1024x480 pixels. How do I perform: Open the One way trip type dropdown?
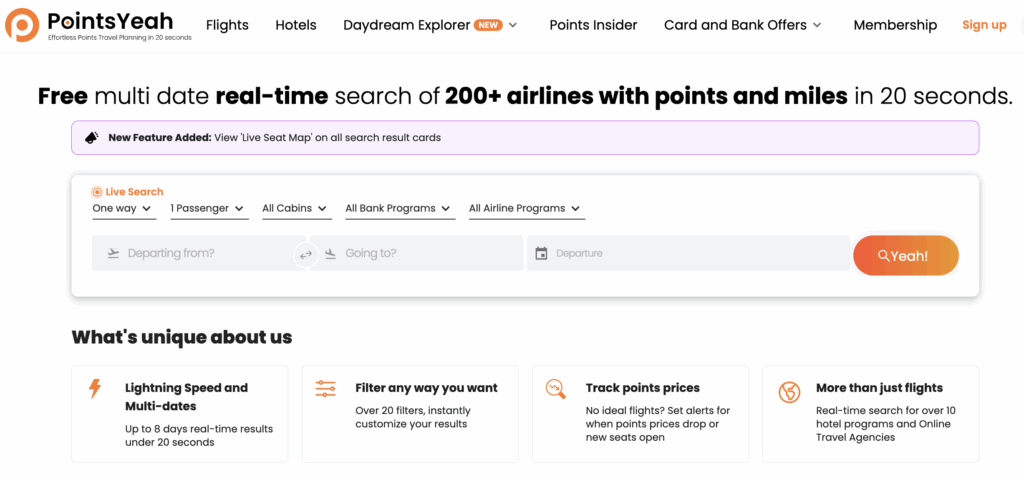click(x=123, y=209)
